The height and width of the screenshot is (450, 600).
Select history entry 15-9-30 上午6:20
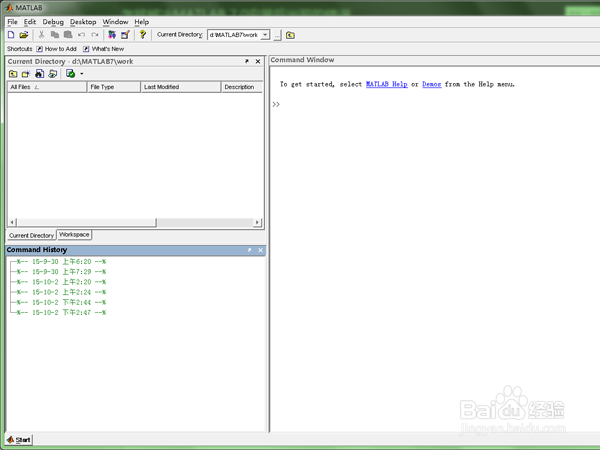[61, 262]
